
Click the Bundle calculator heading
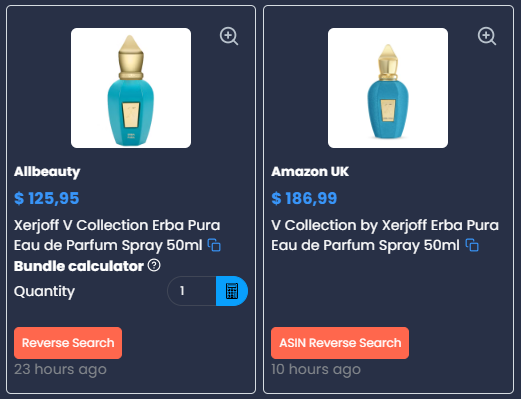(79, 266)
